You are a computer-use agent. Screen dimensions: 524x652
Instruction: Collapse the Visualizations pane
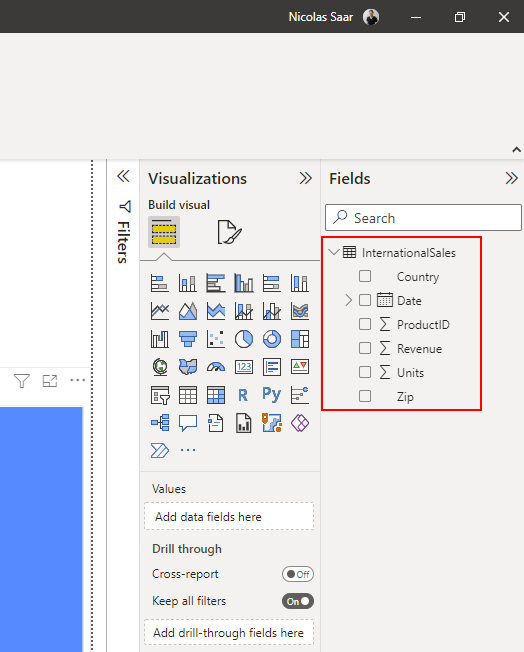pyautogui.click(x=306, y=178)
